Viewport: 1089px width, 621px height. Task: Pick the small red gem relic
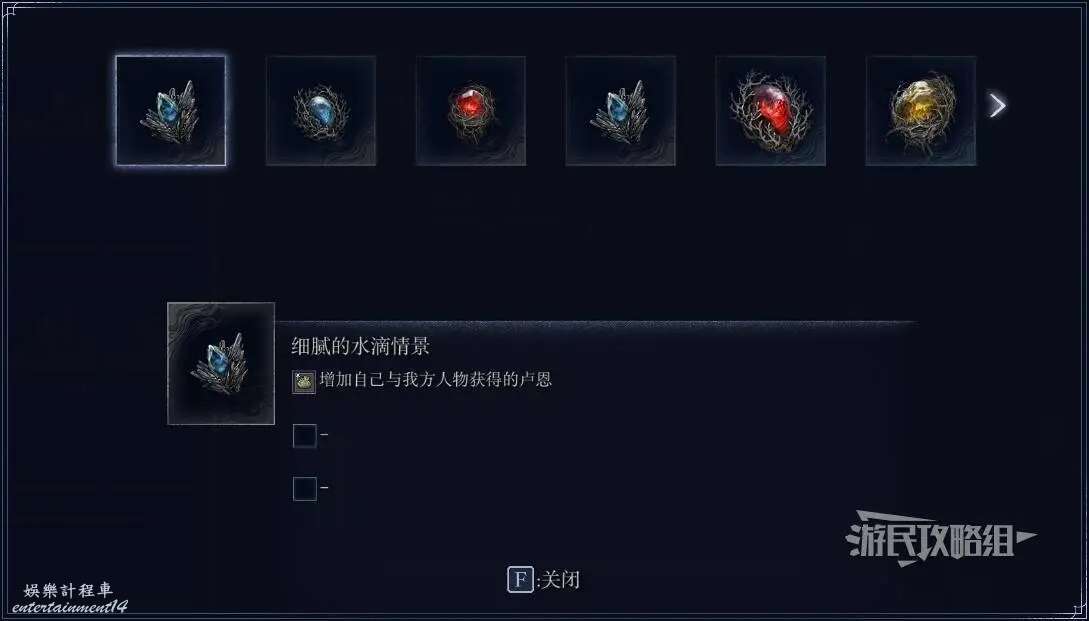(471, 111)
